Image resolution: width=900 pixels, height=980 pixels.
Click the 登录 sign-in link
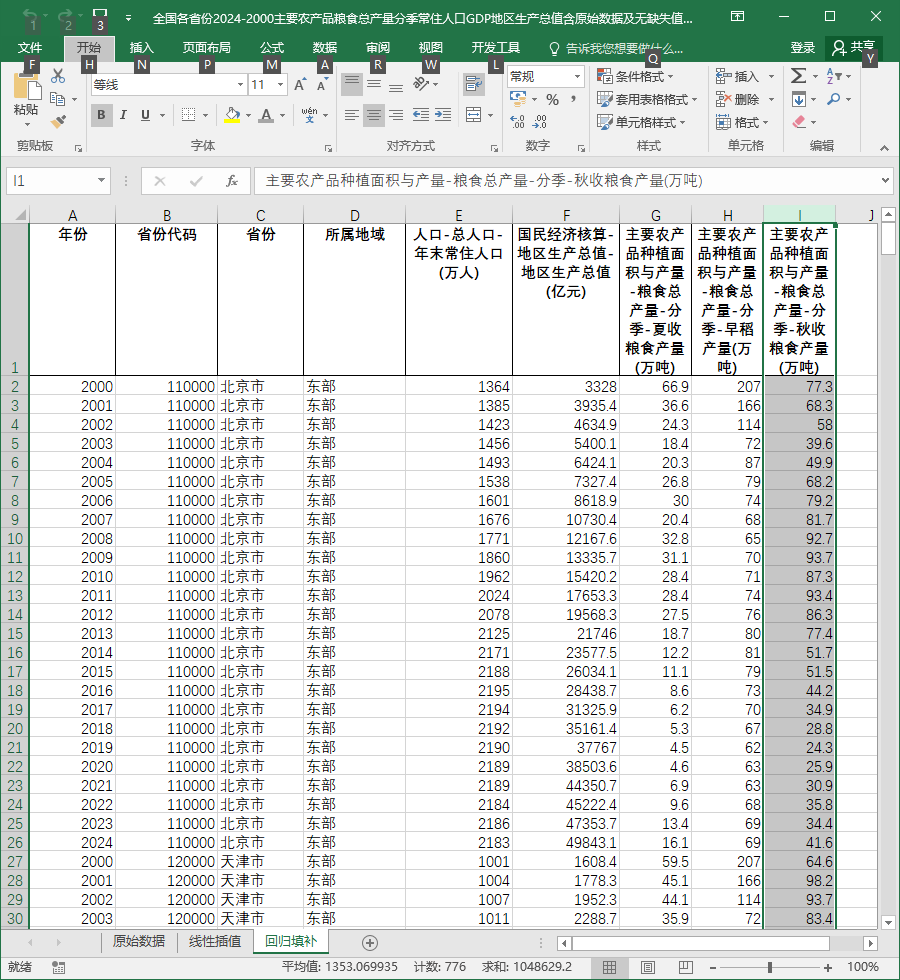[802, 48]
